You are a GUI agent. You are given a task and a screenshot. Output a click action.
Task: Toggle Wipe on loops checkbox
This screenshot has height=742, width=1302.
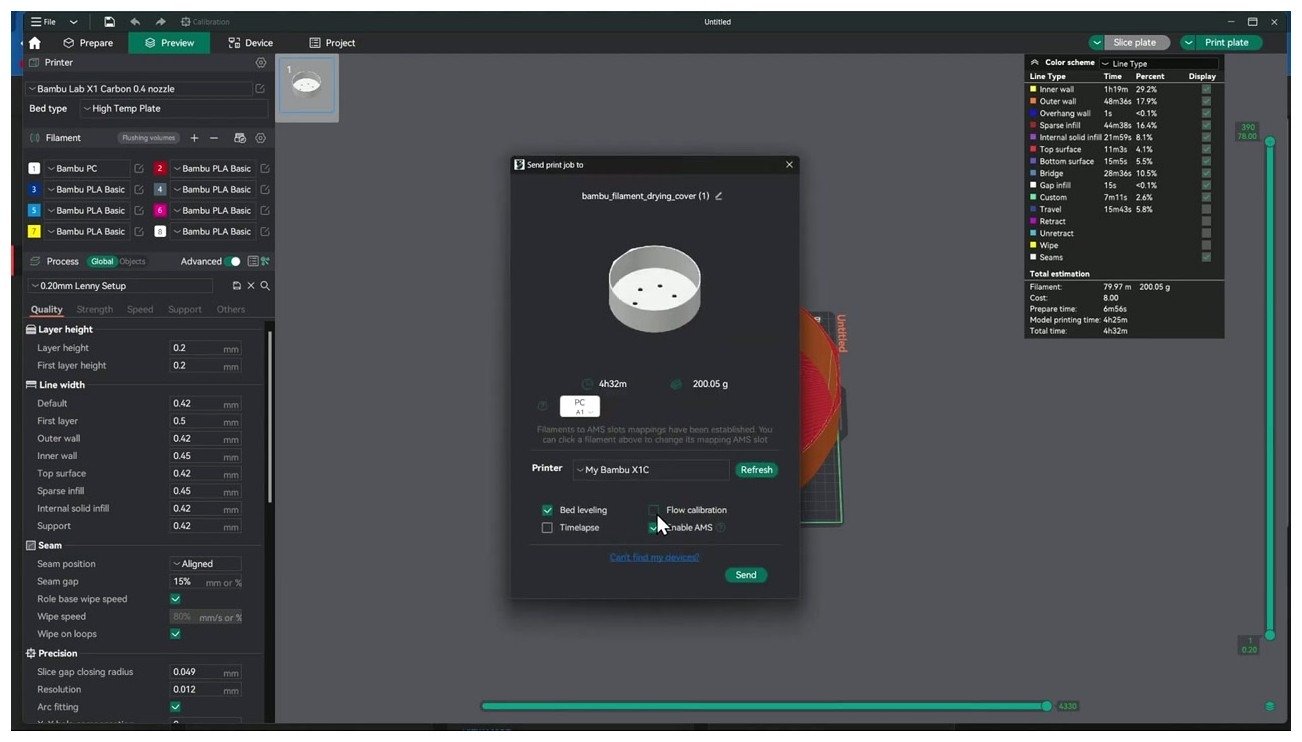tap(175, 634)
